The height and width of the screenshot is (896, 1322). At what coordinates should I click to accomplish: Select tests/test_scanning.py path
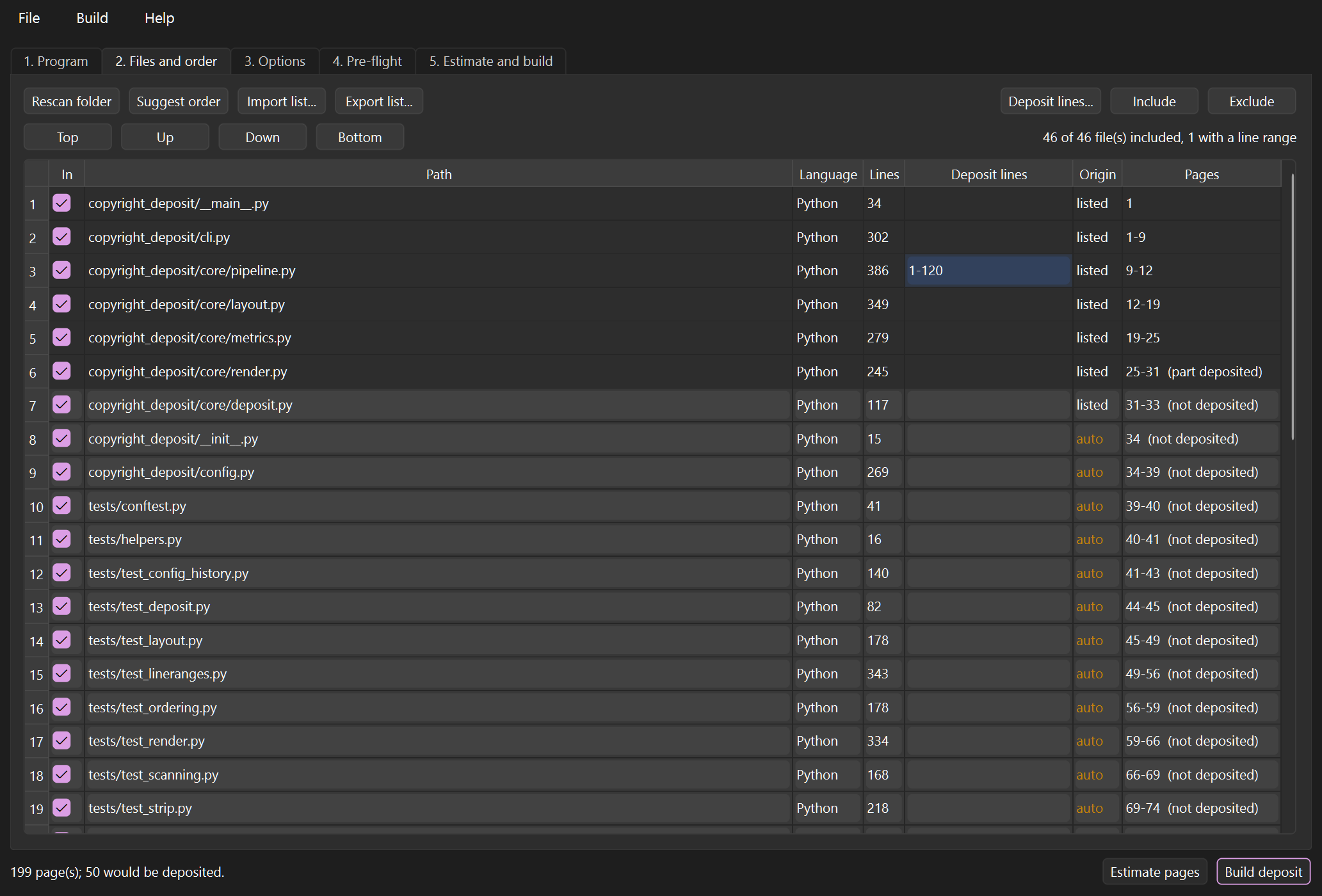[x=154, y=774]
